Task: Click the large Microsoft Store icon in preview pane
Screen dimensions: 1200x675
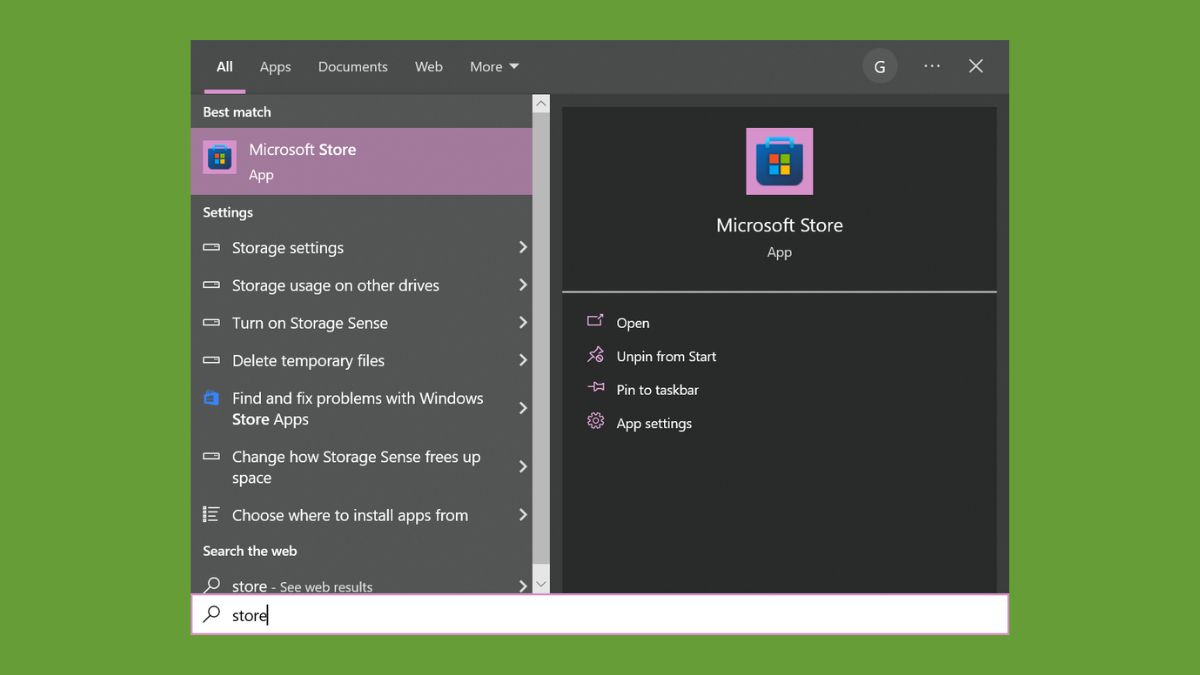Action: click(x=779, y=161)
